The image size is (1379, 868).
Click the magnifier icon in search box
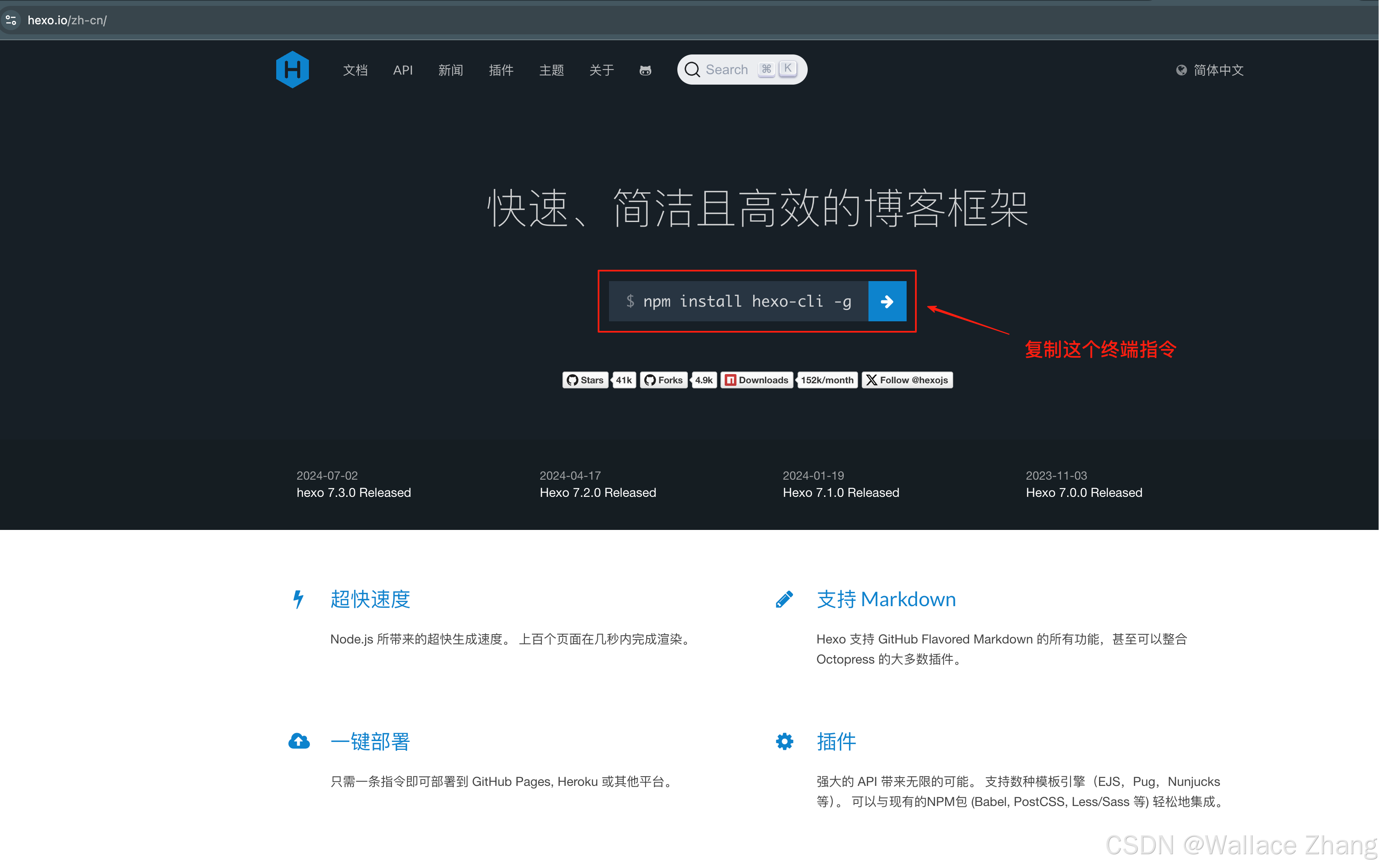click(692, 70)
